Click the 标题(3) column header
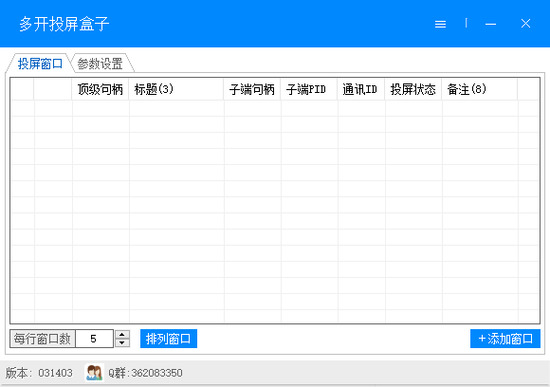The image size is (550, 387). point(176,89)
